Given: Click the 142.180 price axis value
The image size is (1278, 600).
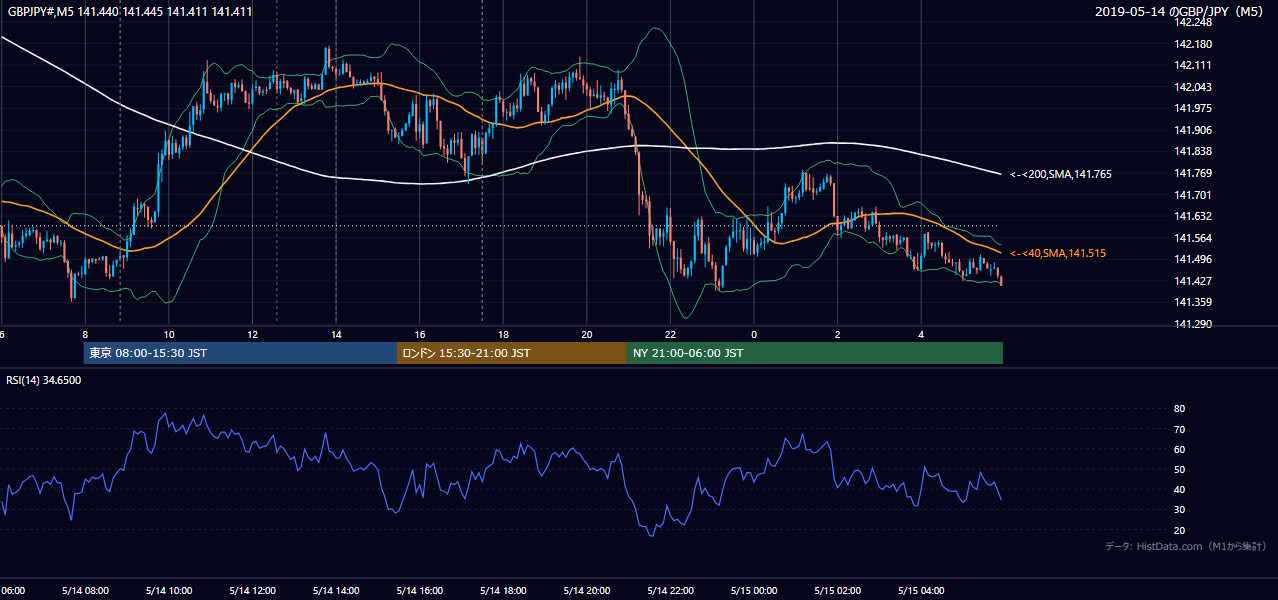Looking at the screenshot, I should (x=1193, y=44).
